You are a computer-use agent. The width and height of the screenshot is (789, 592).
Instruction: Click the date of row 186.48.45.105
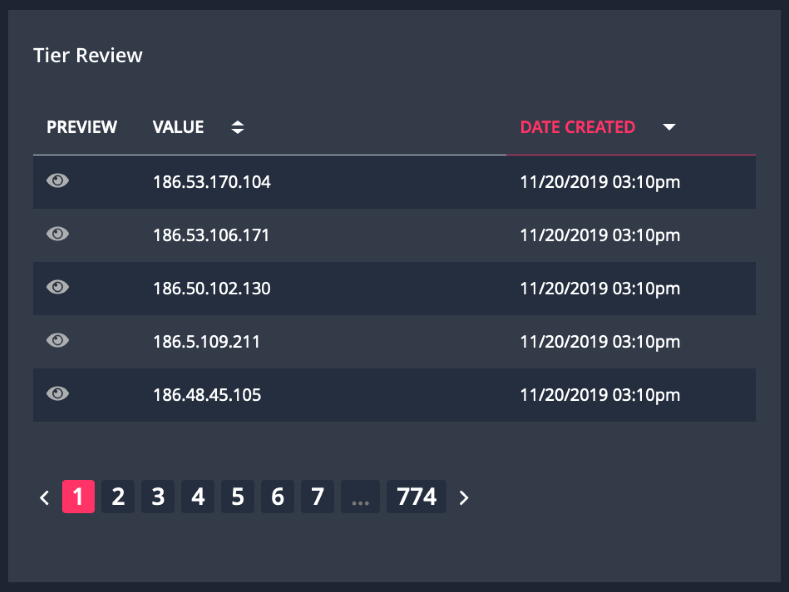point(600,396)
